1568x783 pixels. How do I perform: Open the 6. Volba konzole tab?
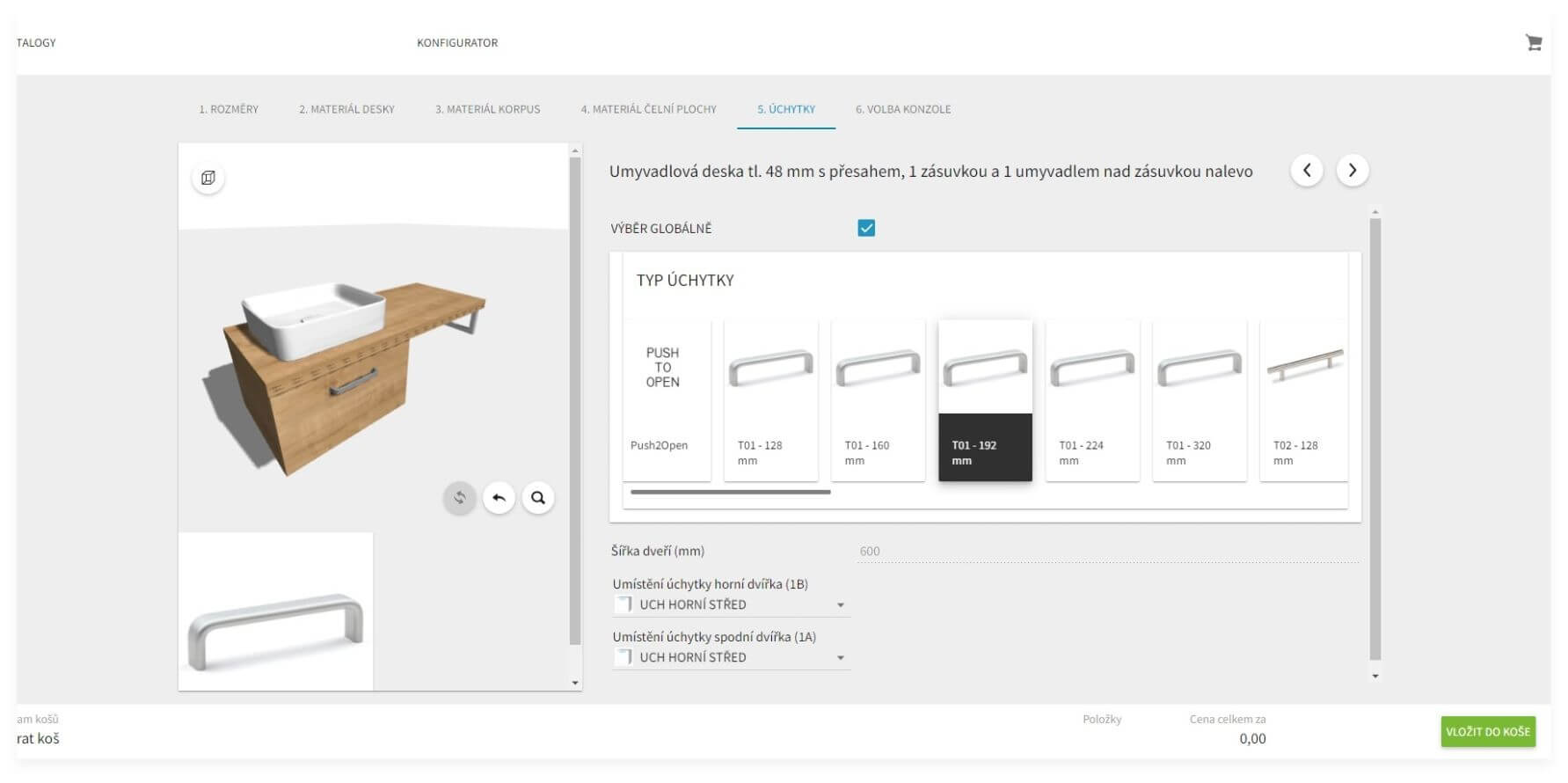[x=903, y=110]
